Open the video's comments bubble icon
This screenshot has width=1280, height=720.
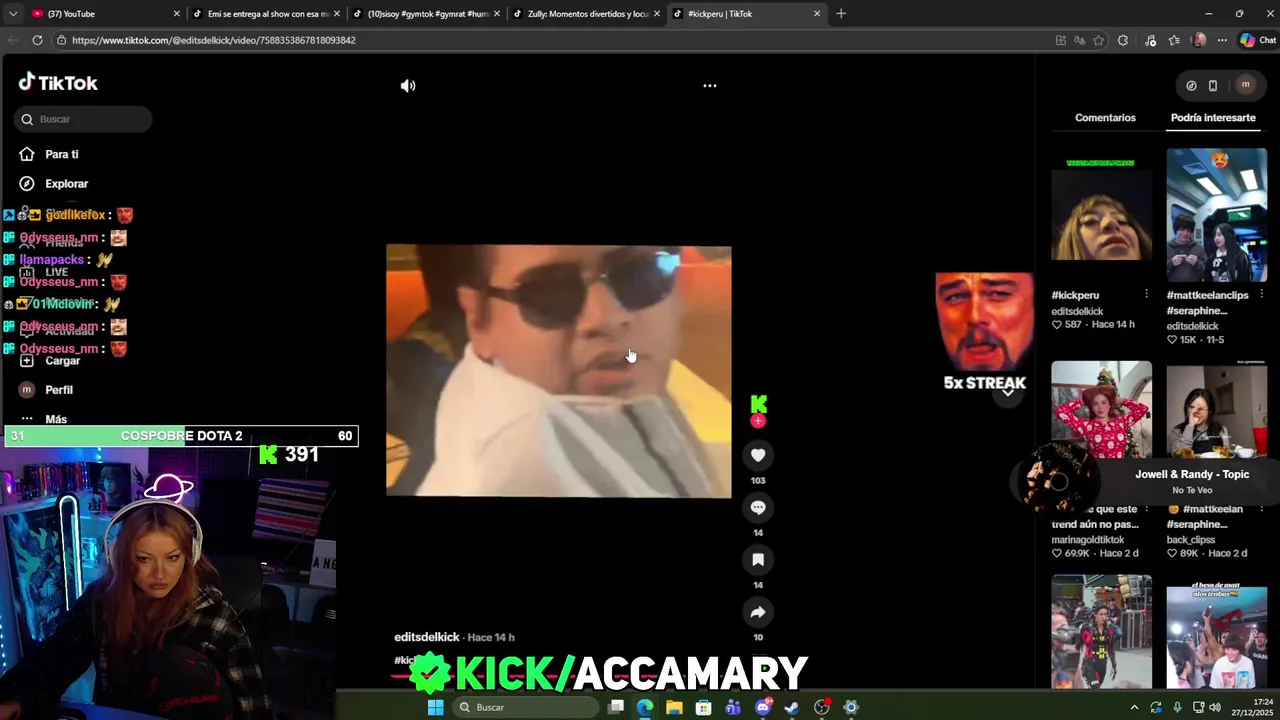758,508
